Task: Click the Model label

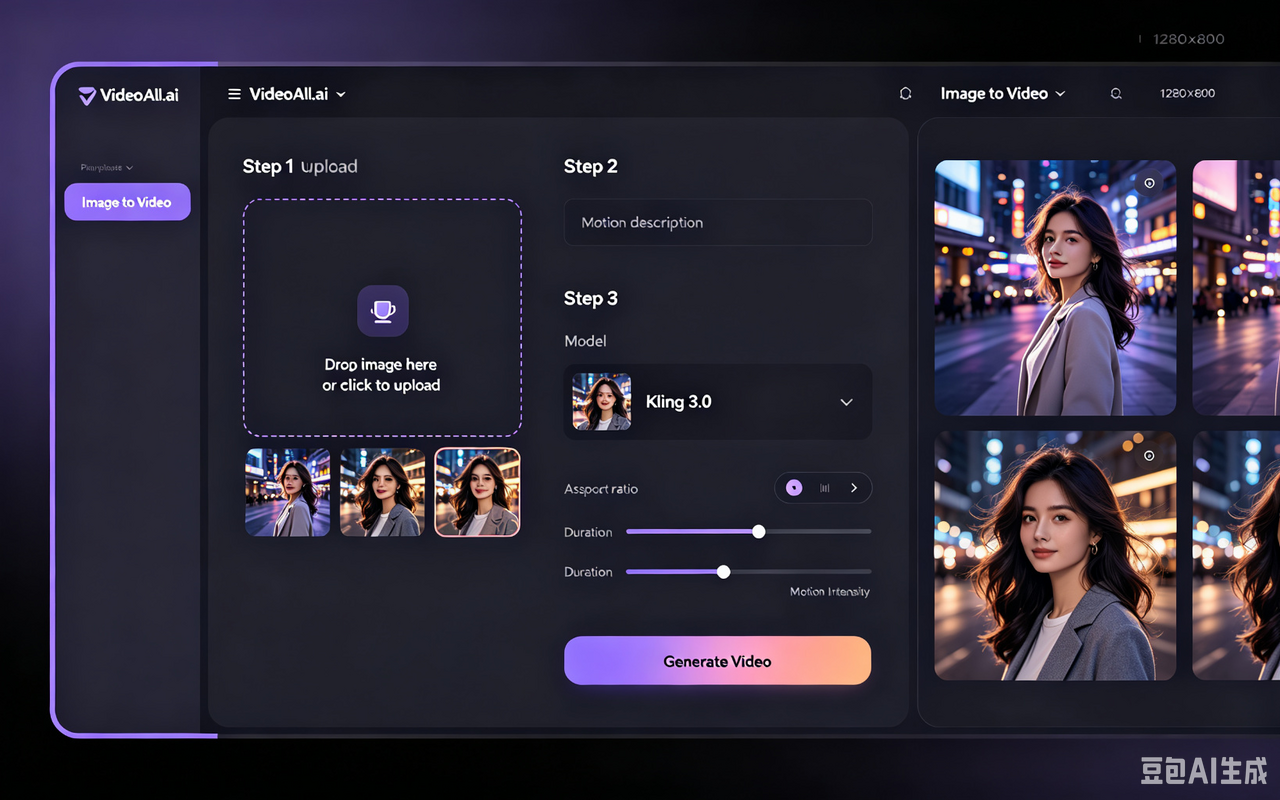Action: [x=585, y=341]
